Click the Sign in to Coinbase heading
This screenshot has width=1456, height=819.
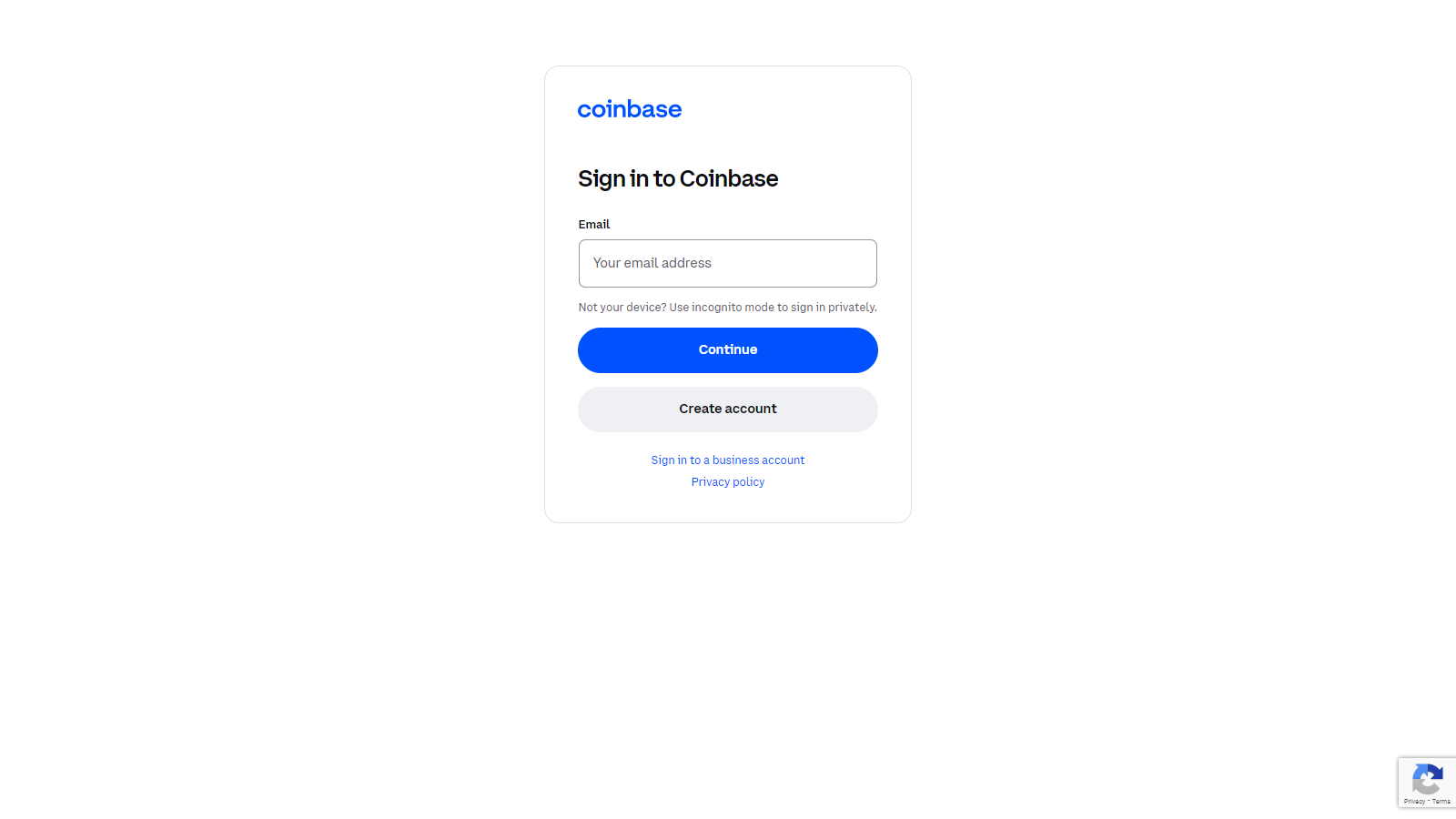(x=678, y=178)
